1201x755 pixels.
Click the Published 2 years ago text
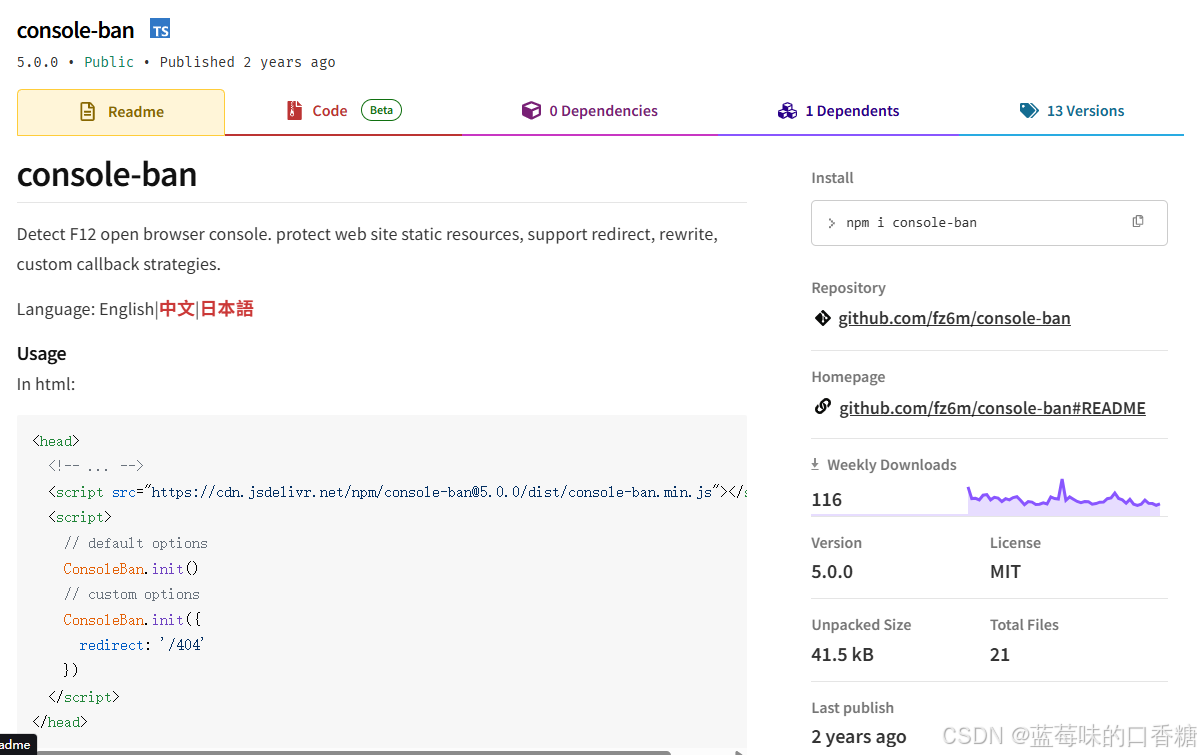pyautogui.click(x=247, y=62)
